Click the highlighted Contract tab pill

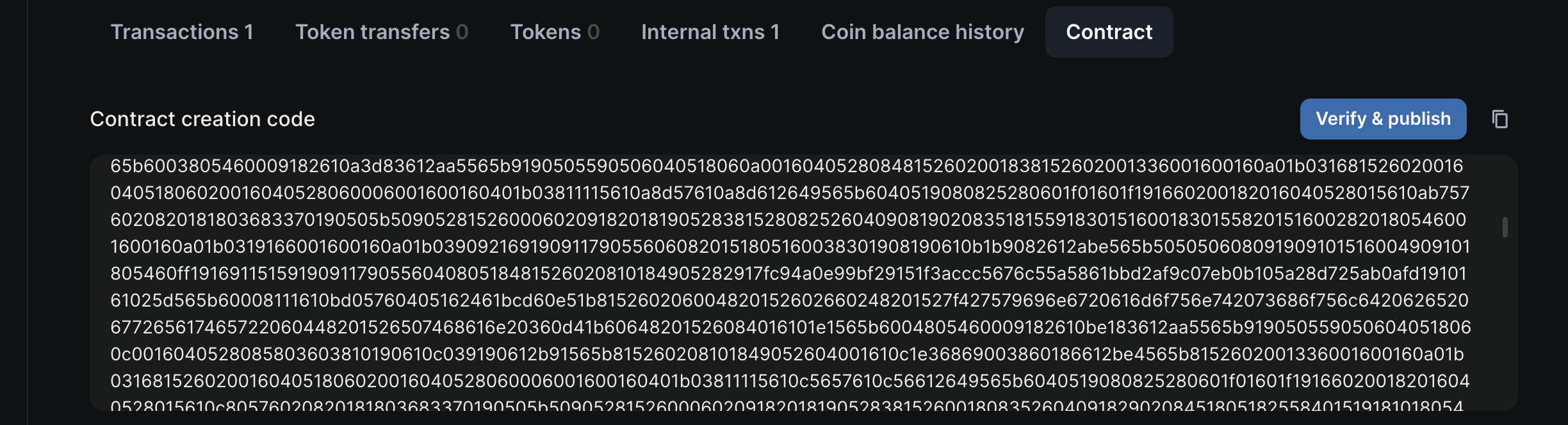click(x=1108, y=31)
